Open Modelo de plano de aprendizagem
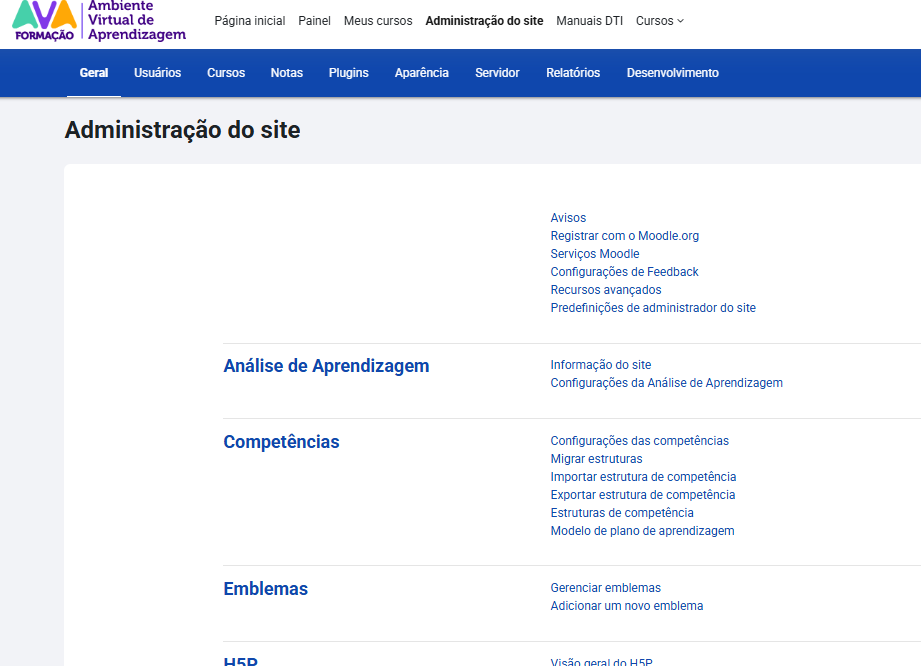The width and height of the screenshot is (921, 666). (642, 531)
